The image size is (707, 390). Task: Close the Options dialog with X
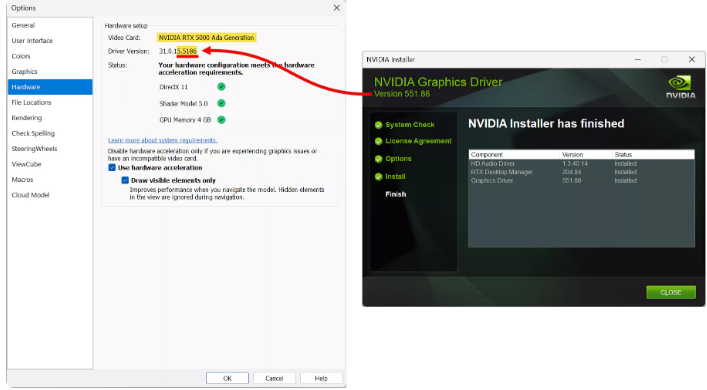pyautogui.click(x=336, y=8)
